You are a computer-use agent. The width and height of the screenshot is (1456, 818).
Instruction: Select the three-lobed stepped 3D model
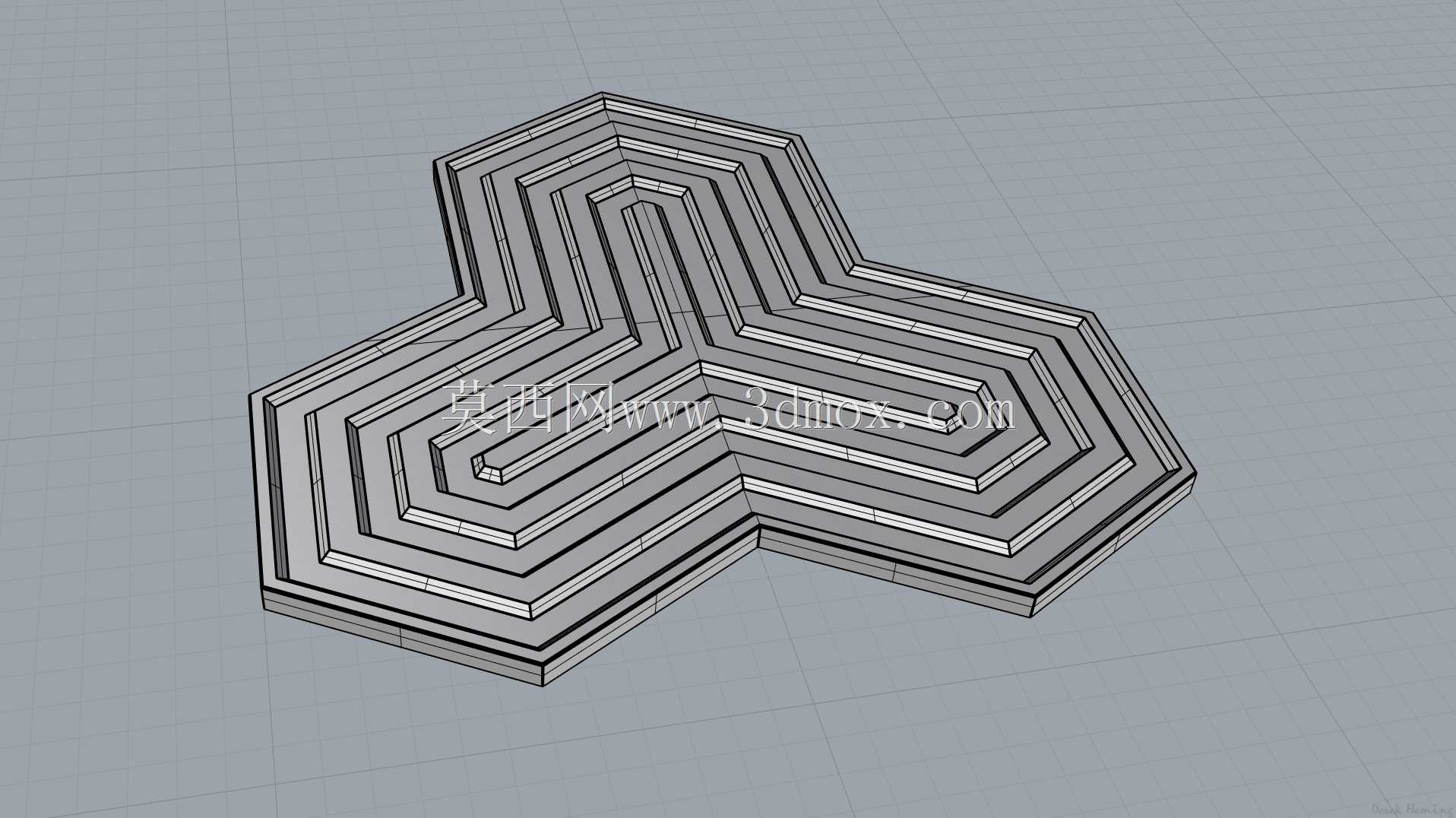point(723,388)
